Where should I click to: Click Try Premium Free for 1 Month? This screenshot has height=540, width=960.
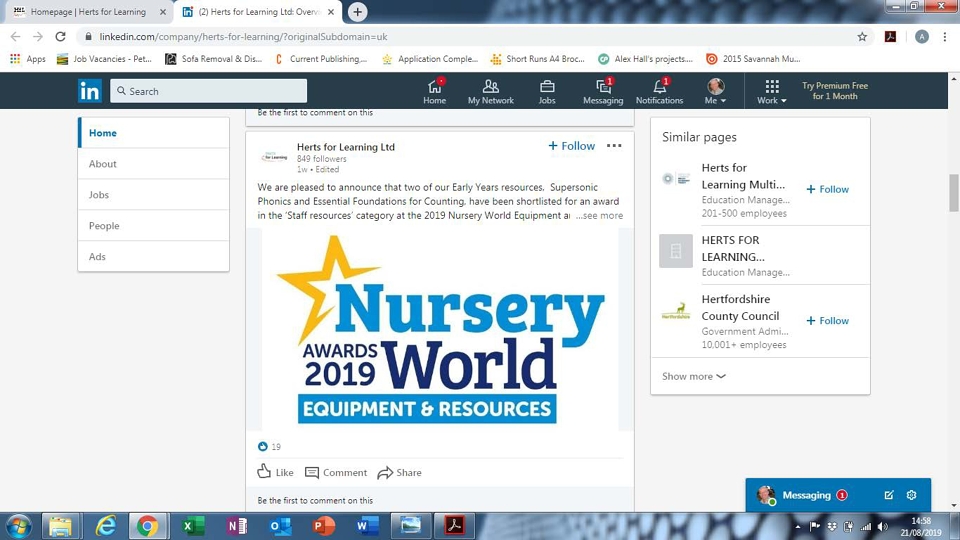[x=834, y=91]
